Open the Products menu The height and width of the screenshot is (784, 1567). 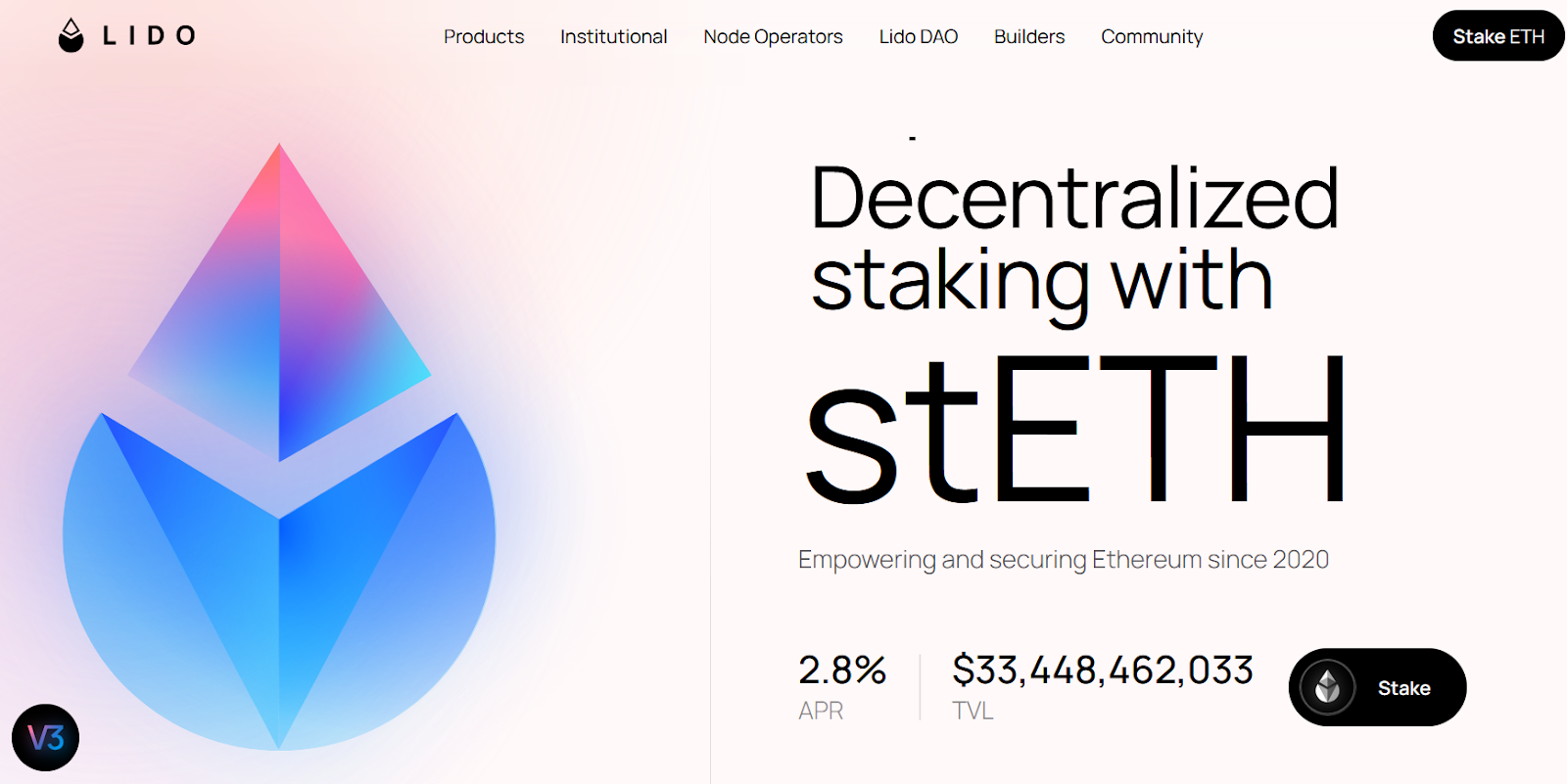click(484, 36)
